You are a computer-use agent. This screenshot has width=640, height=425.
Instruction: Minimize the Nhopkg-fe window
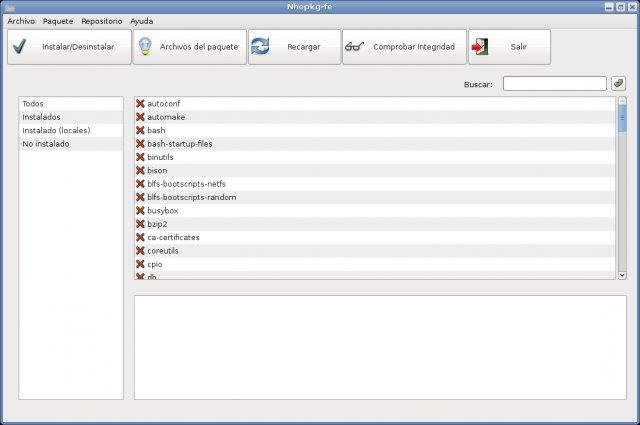coord(609,7)
